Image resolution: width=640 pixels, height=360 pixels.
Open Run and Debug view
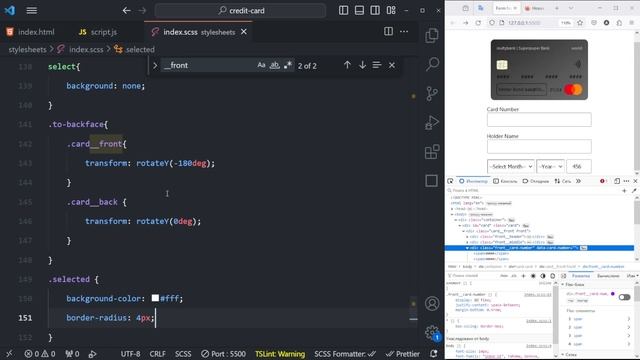[432, 122]
